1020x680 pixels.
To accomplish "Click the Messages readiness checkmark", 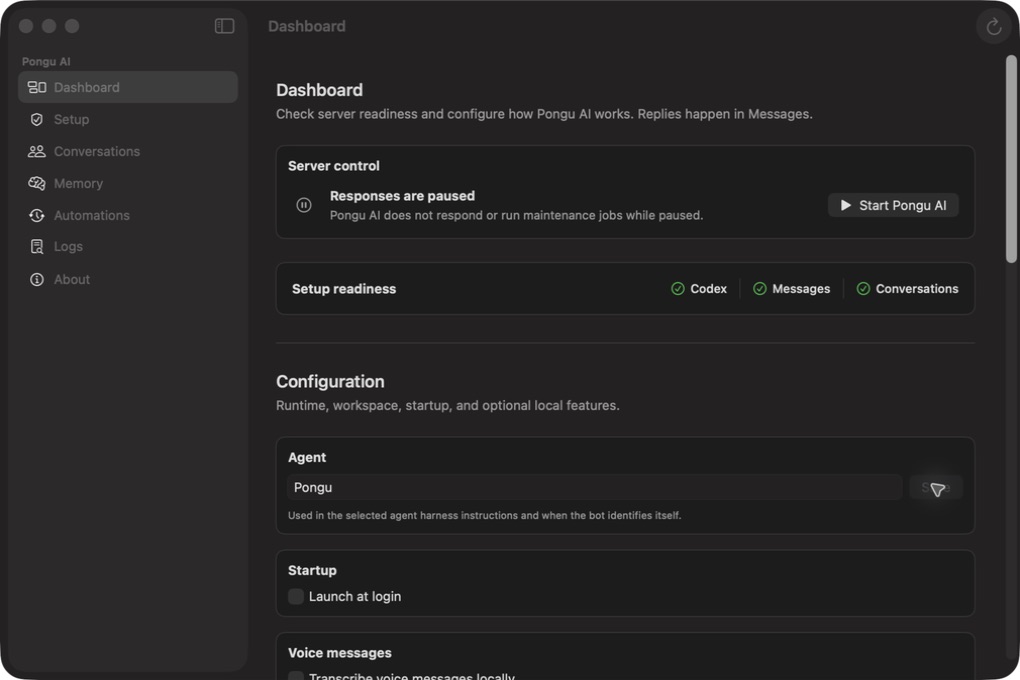I will pyautogui.click(x=760, y=288).
